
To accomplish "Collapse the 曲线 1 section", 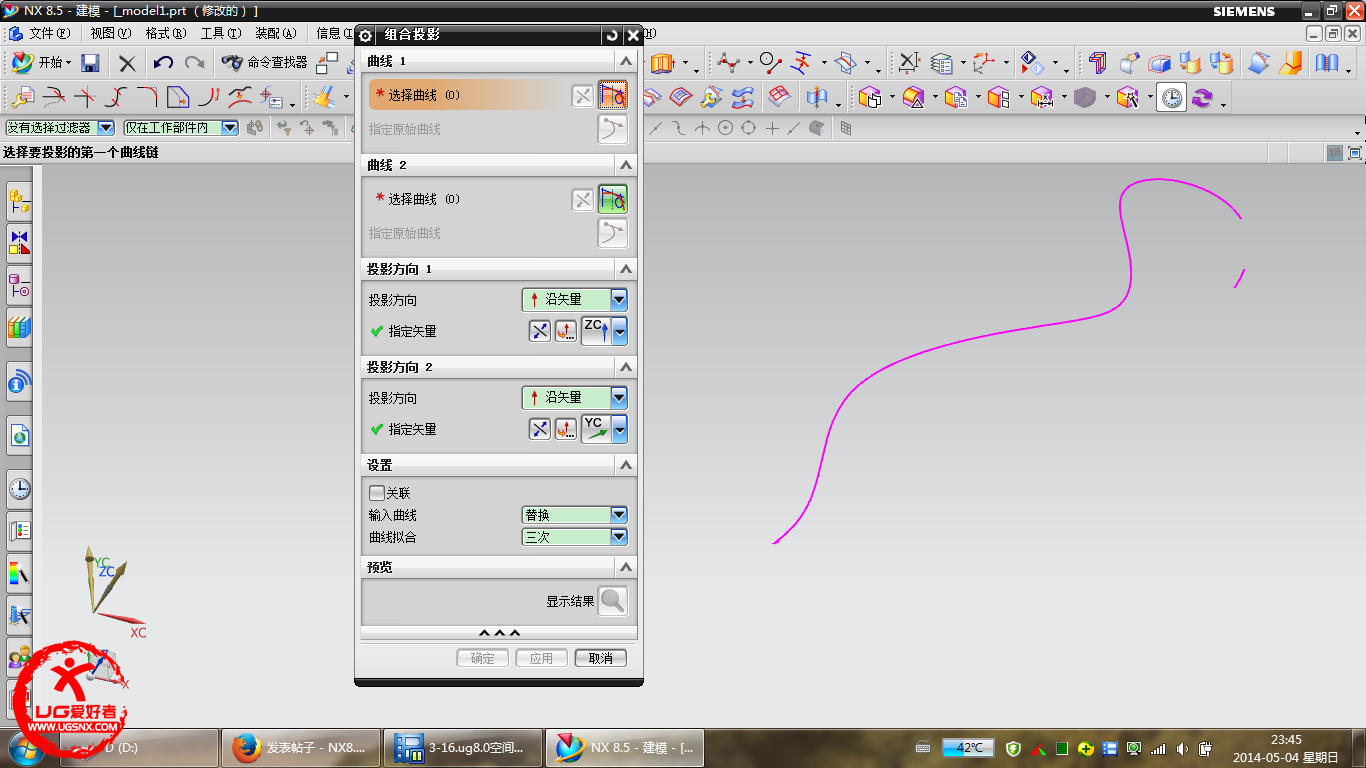I will click(626, 61).
